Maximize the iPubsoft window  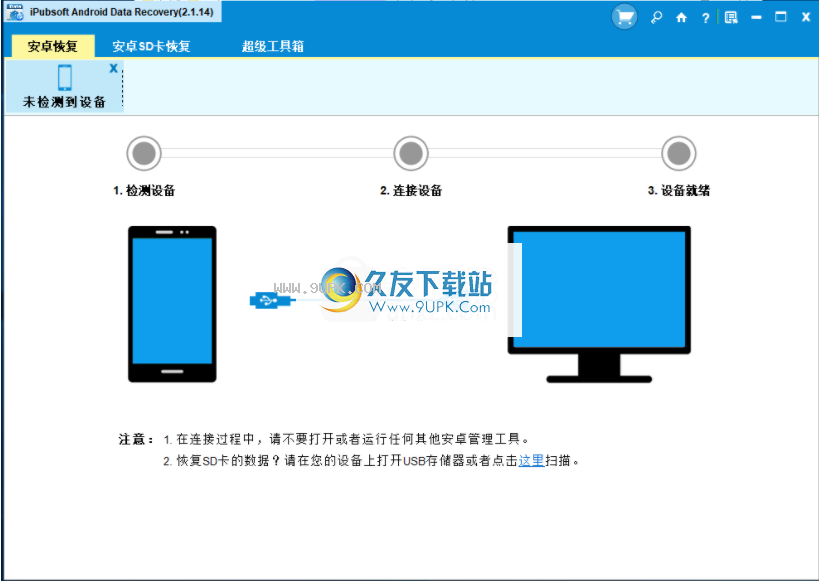click(781, 17)
